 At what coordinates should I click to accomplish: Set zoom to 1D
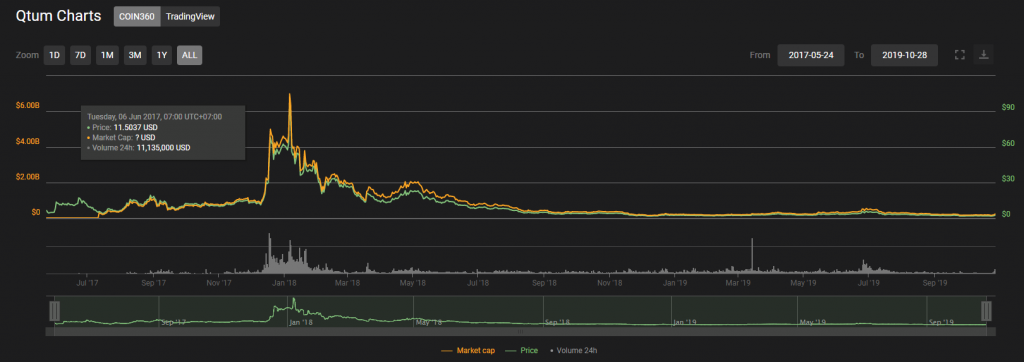click(54, 56)
